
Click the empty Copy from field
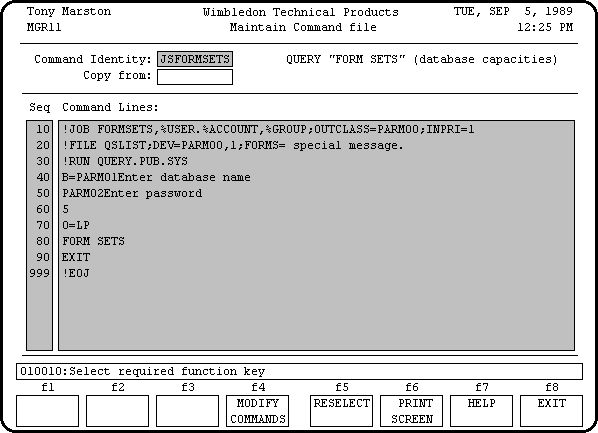point(195,76)
